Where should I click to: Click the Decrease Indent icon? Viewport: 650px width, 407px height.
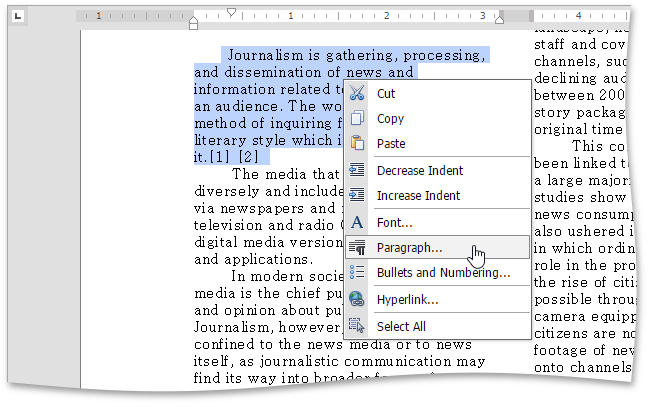pos(357,170)
